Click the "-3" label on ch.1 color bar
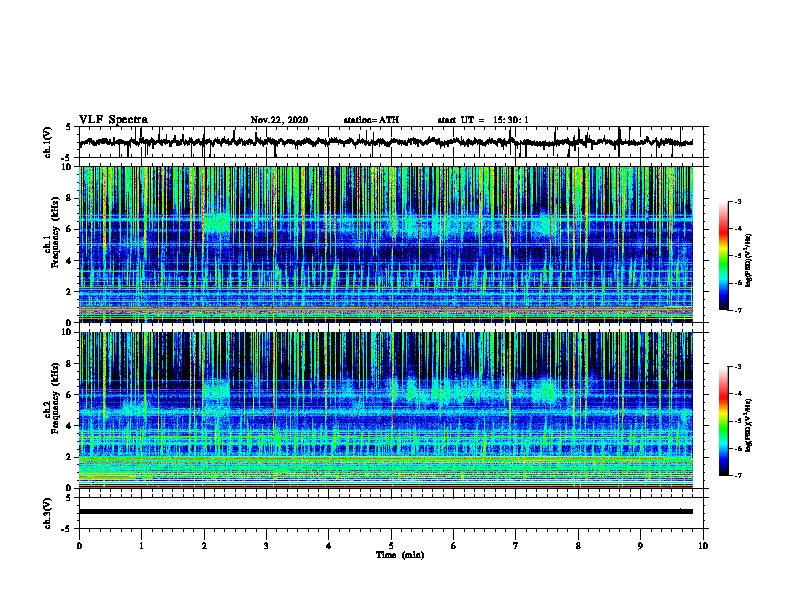 coord(737,202)
